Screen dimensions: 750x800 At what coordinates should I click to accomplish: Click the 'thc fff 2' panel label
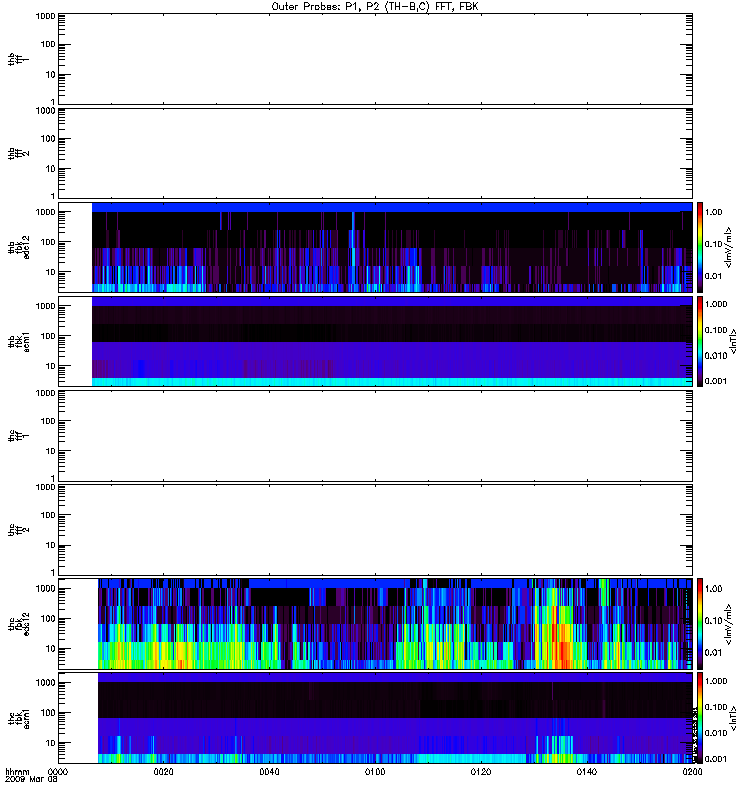click(x=18, y=530)
